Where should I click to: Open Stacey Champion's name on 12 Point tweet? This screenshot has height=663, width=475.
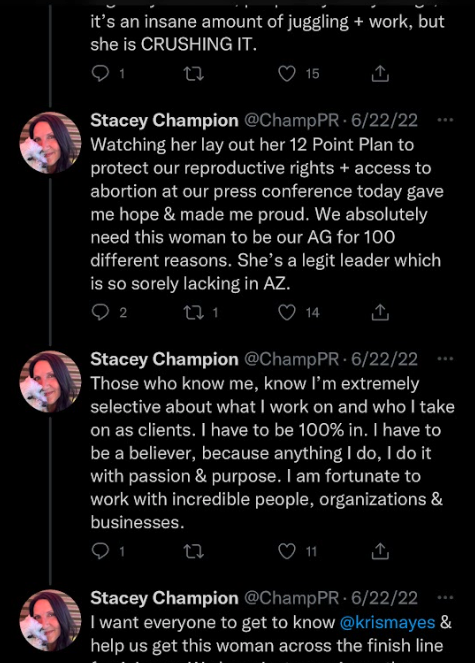coord(164,121)
